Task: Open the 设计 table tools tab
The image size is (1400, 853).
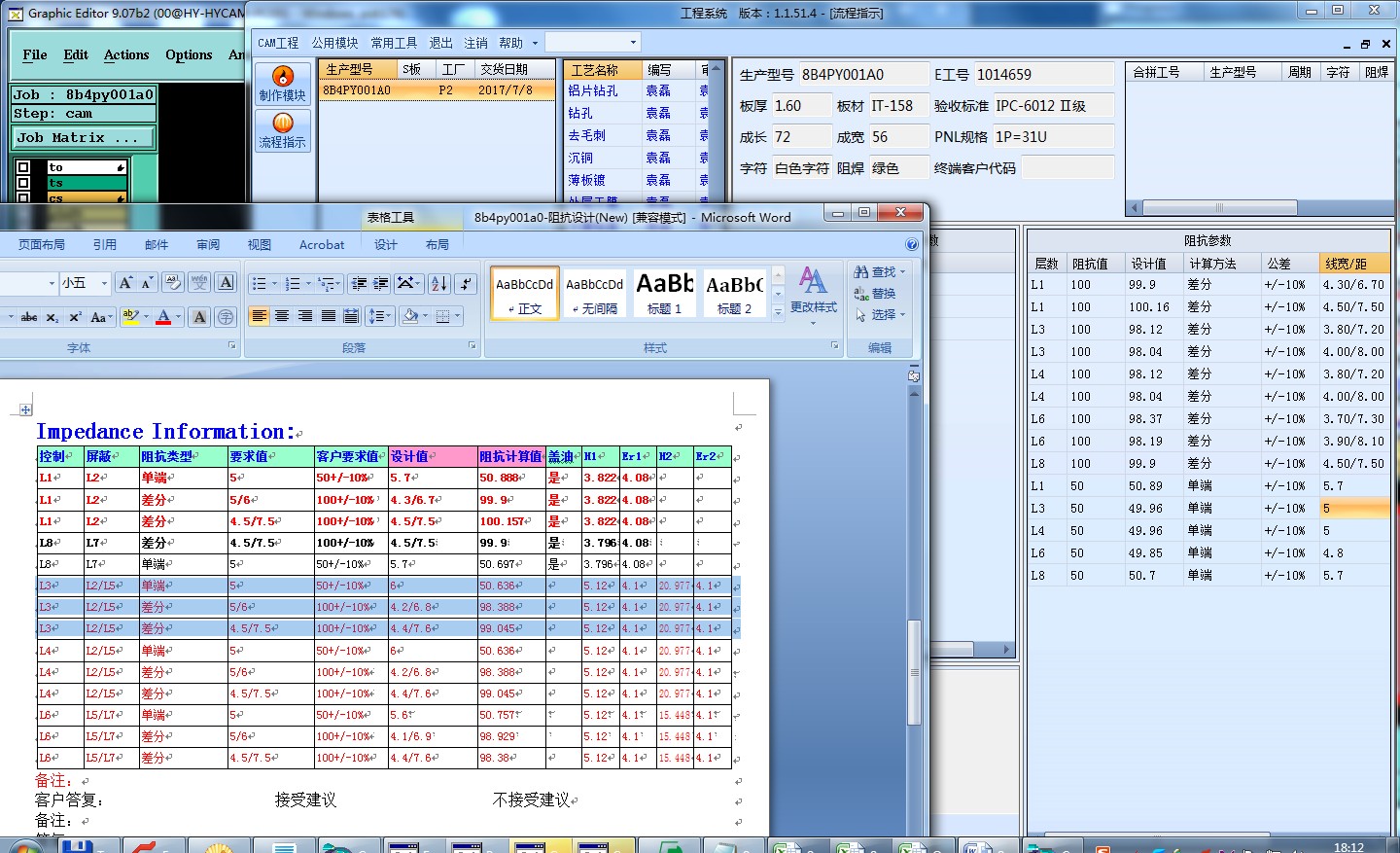Action: (x=386, y=245)
